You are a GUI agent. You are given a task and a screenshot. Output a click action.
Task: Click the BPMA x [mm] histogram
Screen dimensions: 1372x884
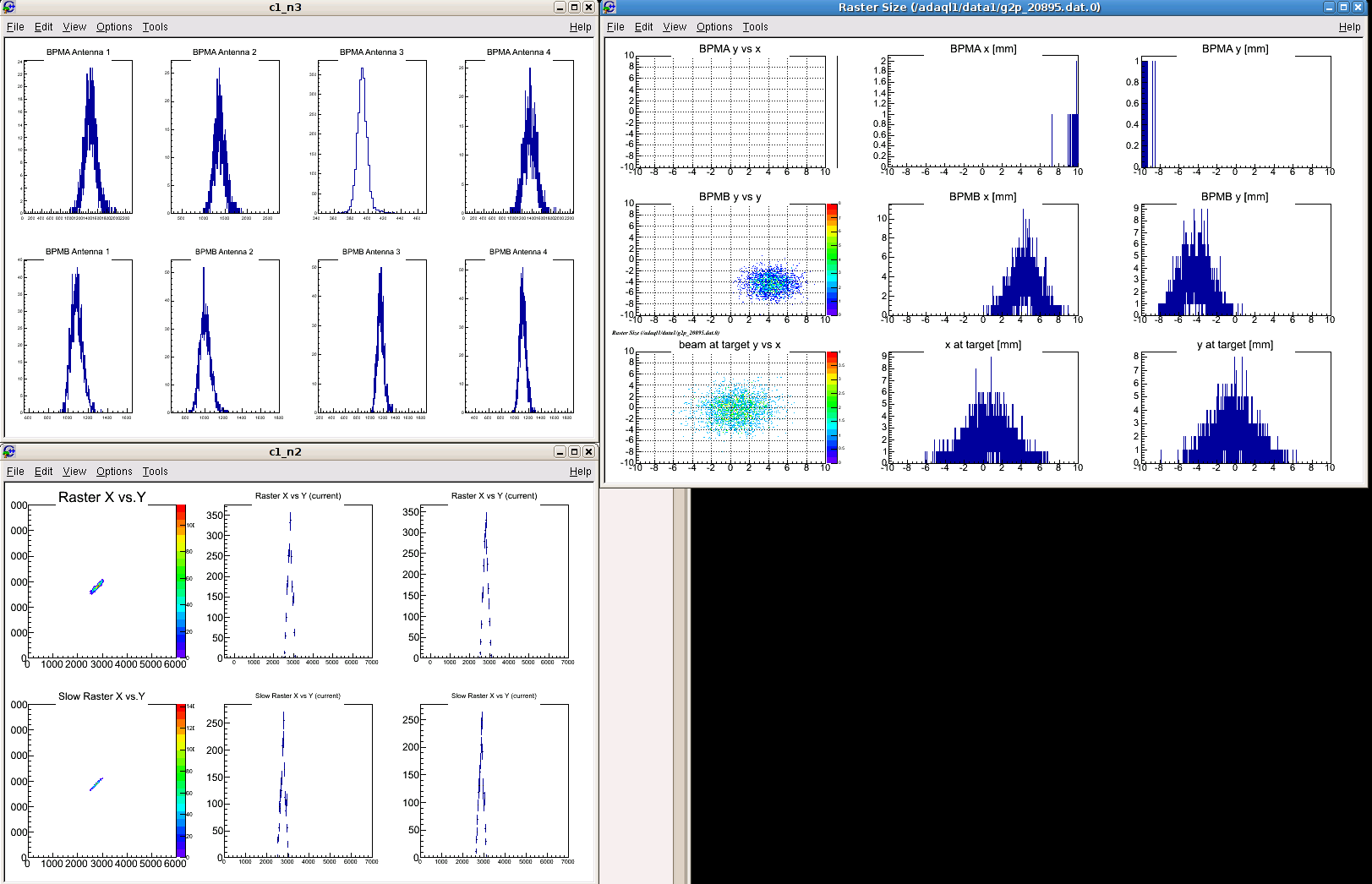pyautogui.click(x=983, y=112)
